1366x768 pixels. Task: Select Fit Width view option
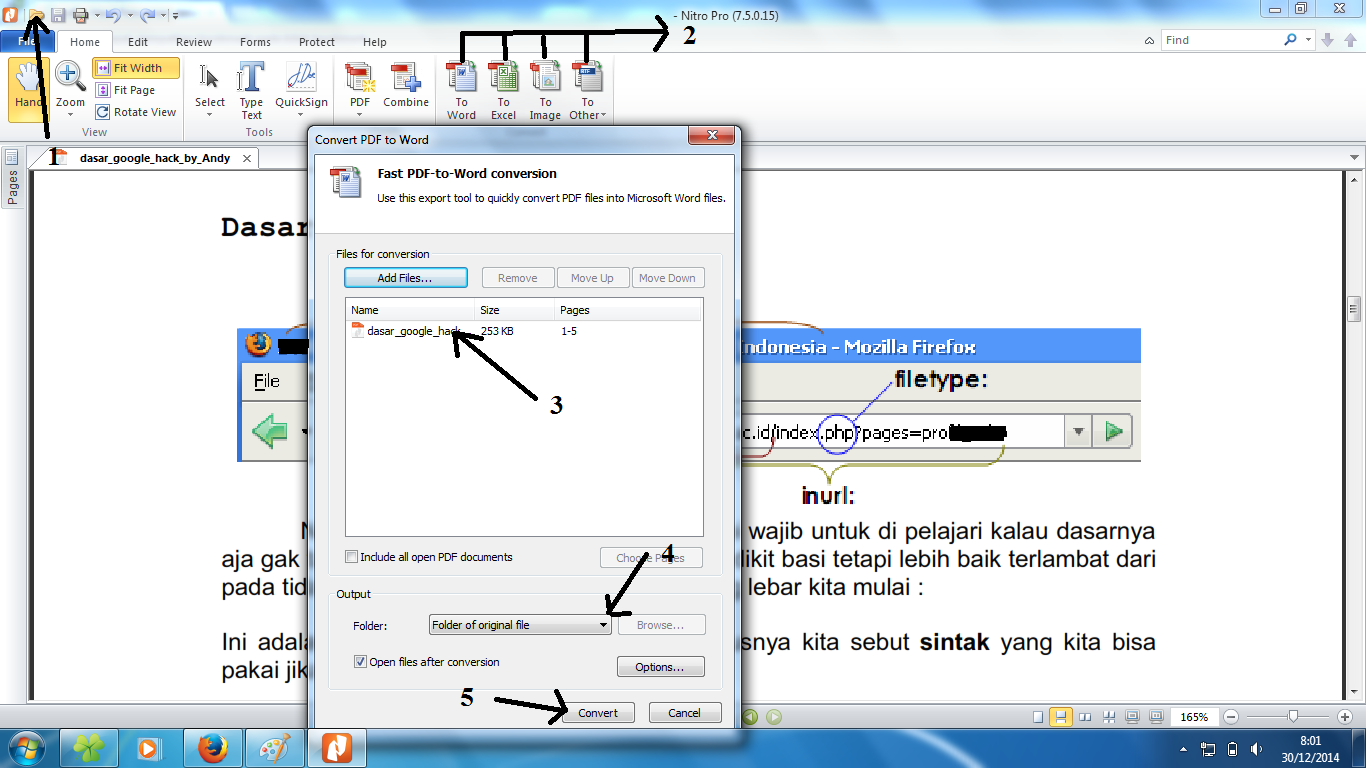[136, 68]
